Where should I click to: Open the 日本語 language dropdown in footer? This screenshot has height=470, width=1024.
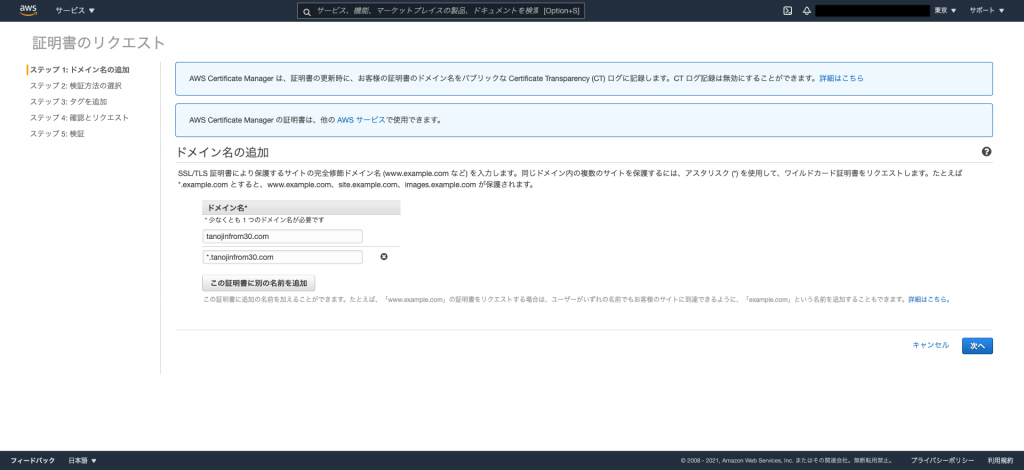[82, 460]
